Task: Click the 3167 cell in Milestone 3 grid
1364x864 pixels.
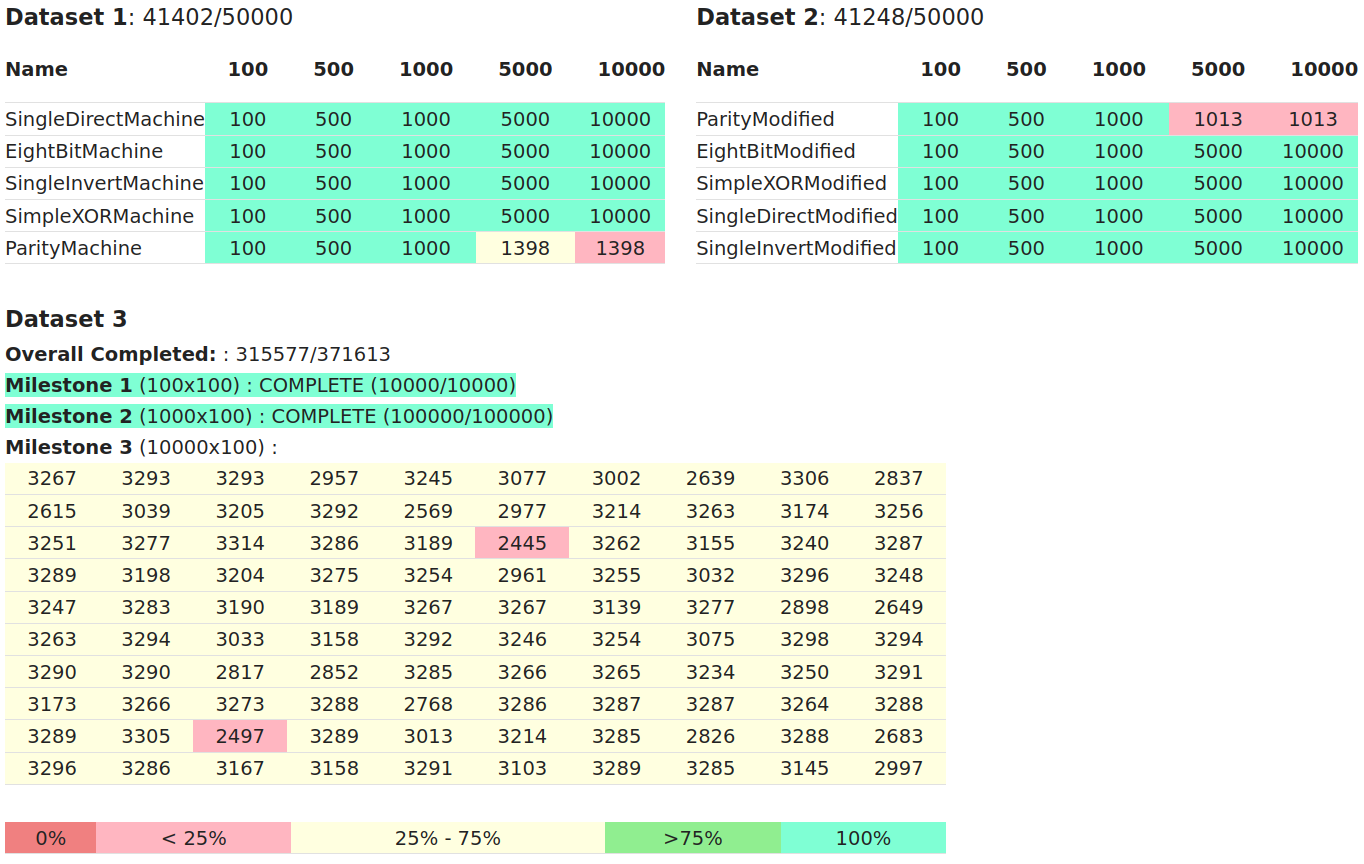Action: pyautogui.click(x=240, y=768)
